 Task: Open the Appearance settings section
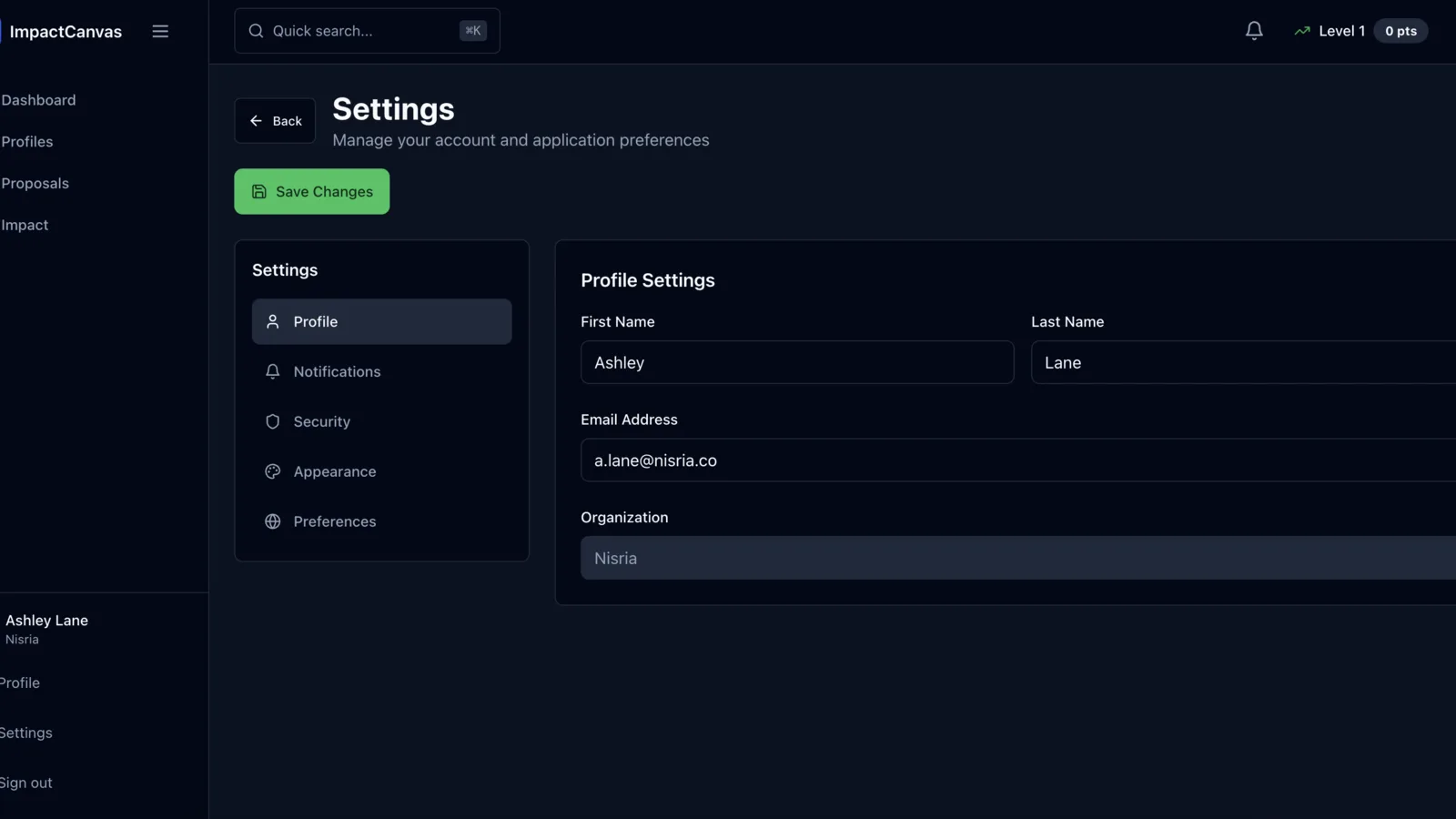334,471
